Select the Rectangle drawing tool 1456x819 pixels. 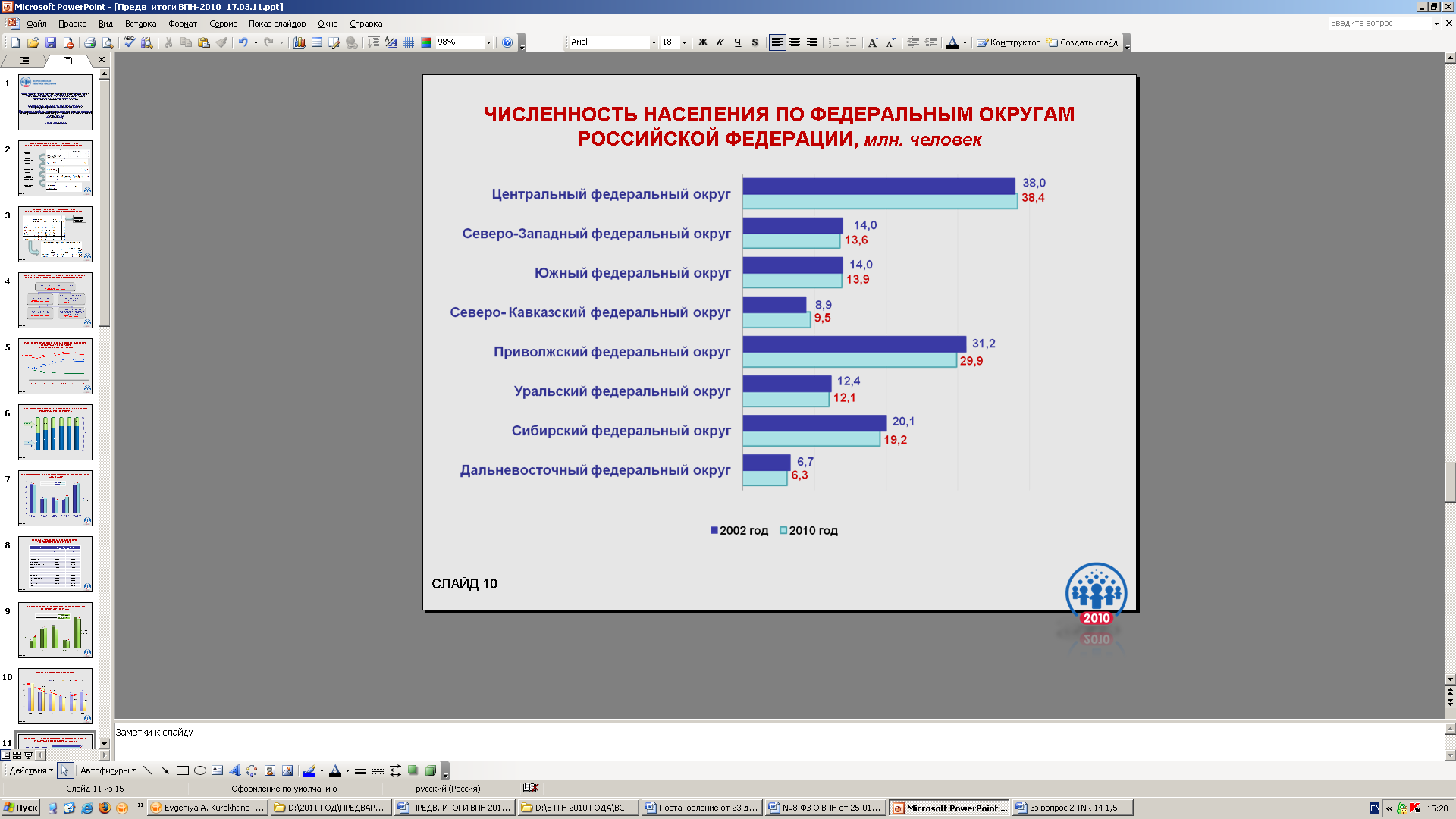tap(182, 770)
